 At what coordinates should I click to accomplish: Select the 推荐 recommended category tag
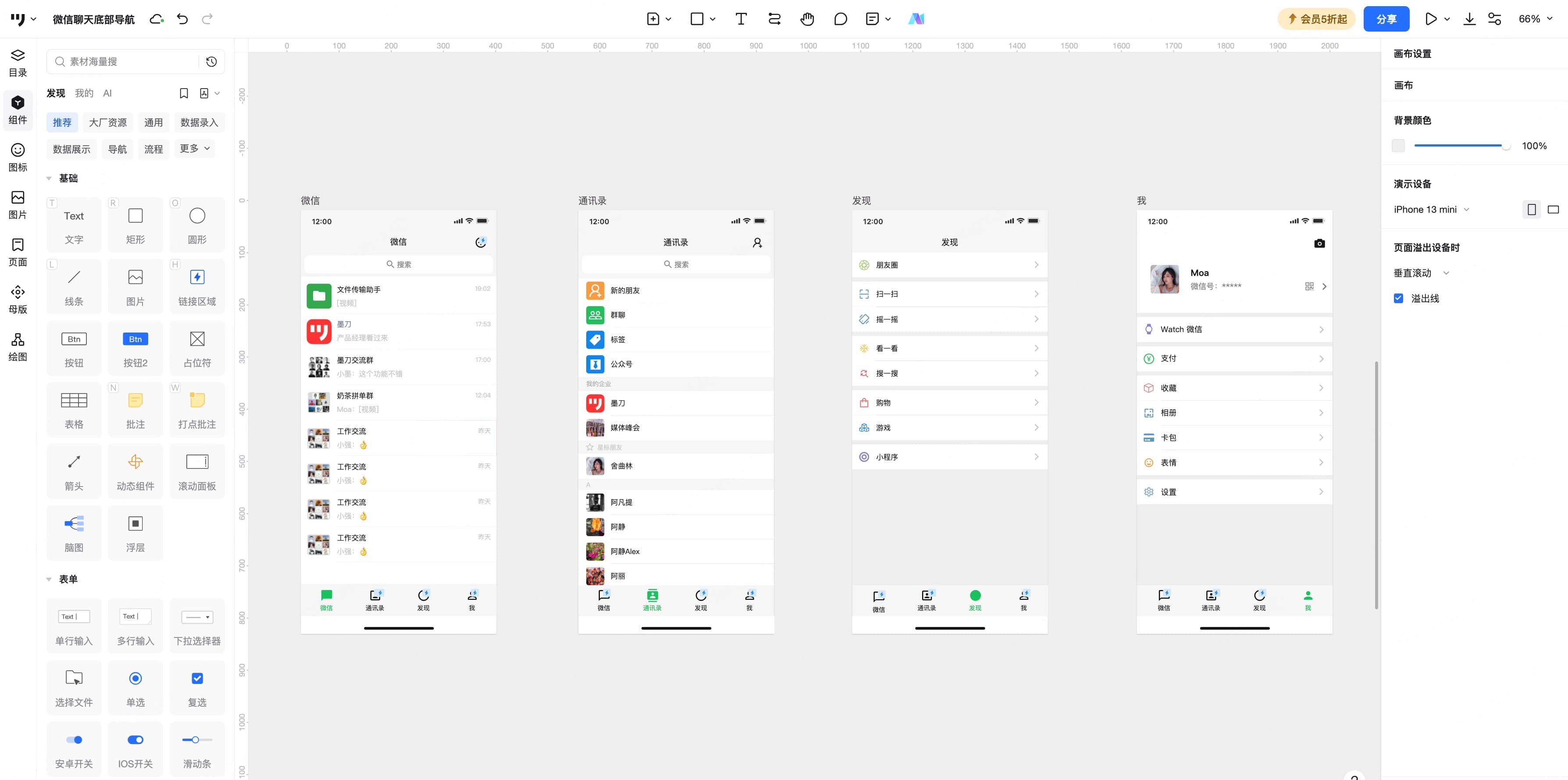[x=62, y=122]
